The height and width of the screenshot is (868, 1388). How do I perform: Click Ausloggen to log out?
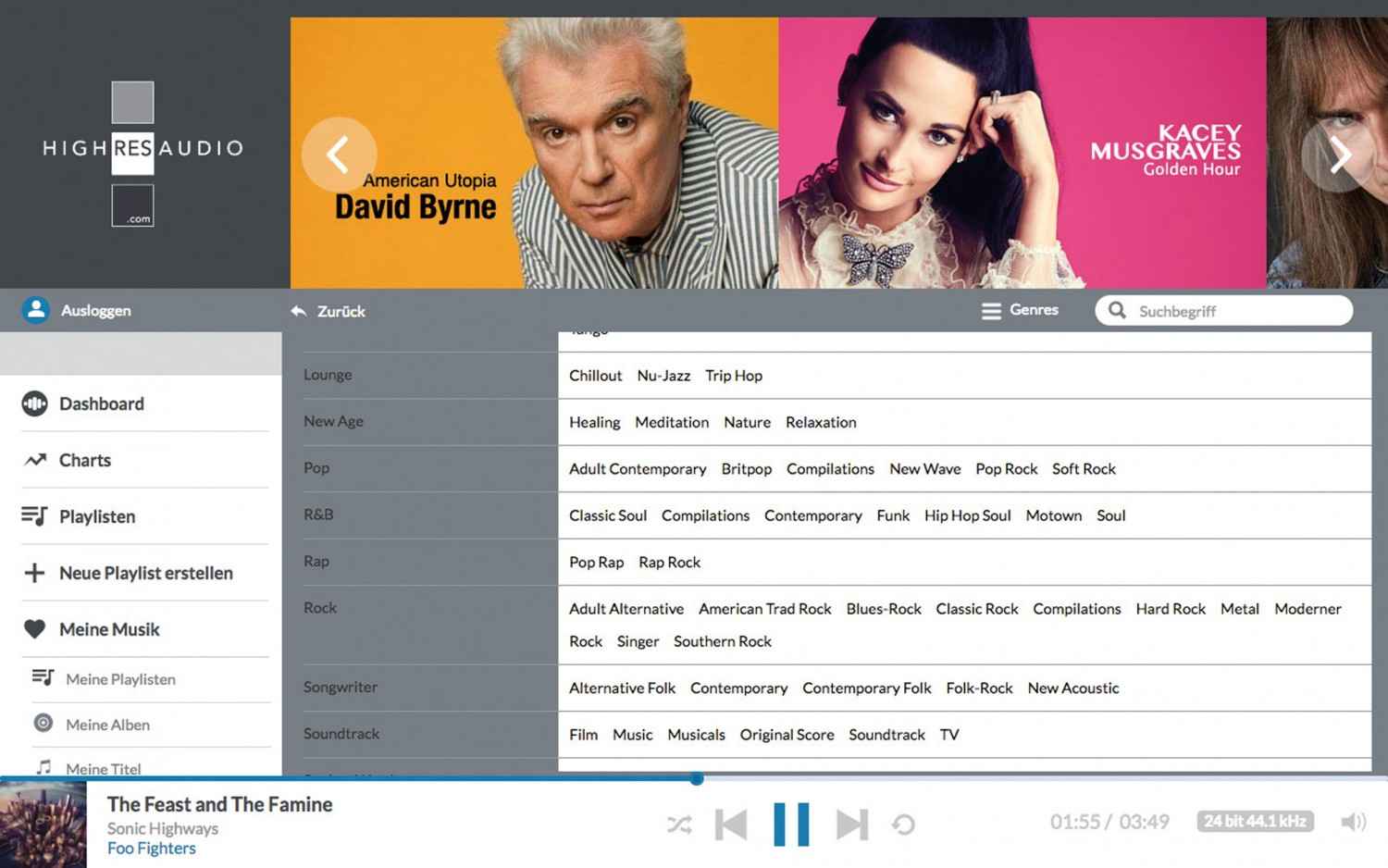(x=96, y=311)
